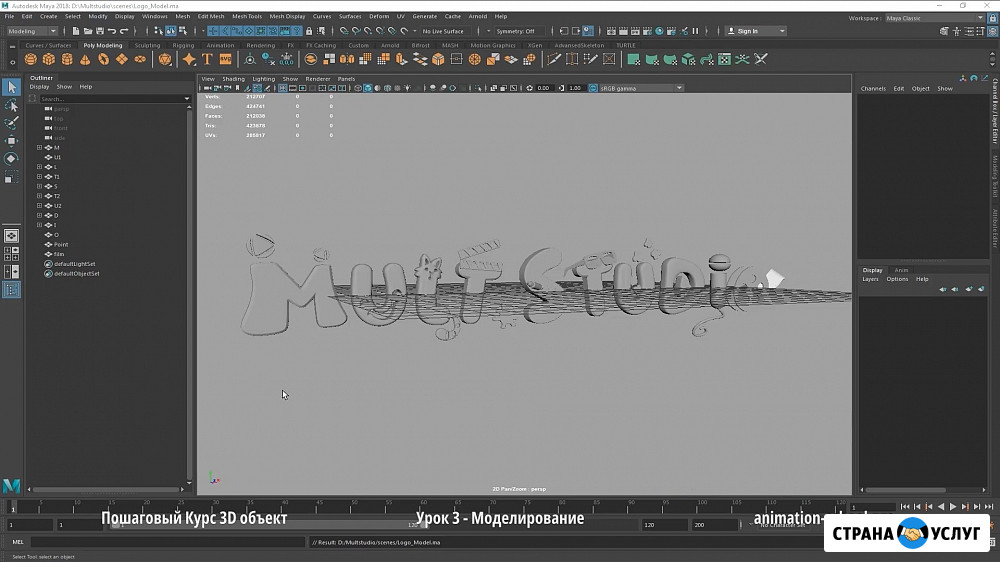Open the Channels menu in Channel Box
Viewport: 1000px width, 562px height.
pos(873,89)
